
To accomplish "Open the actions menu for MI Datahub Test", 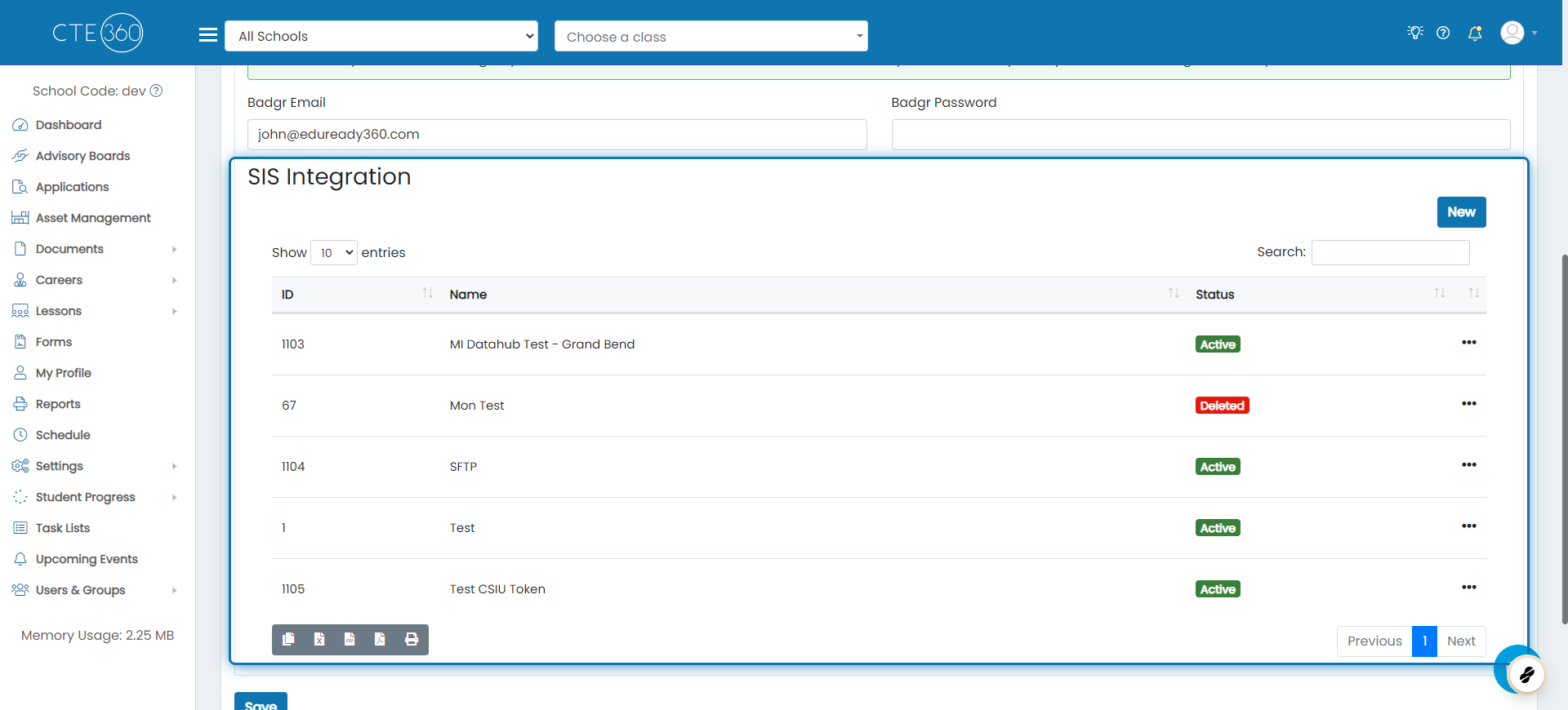I will (x=1469, y=343).
